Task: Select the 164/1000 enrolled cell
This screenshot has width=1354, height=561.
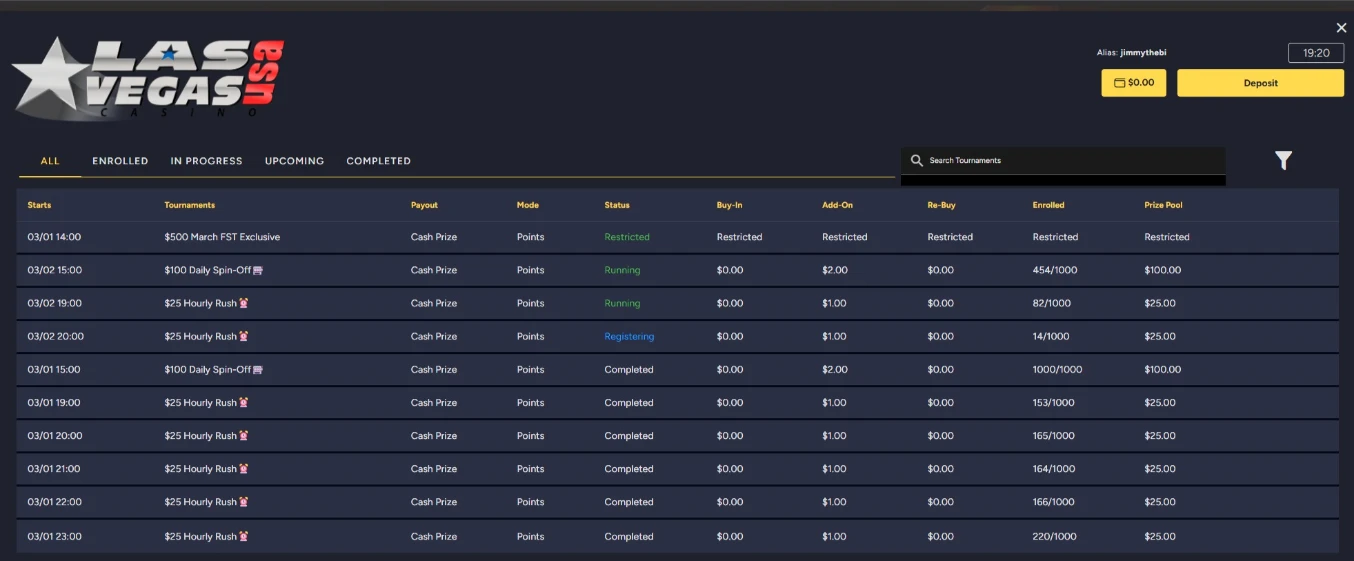Action: pos(1054,468)
